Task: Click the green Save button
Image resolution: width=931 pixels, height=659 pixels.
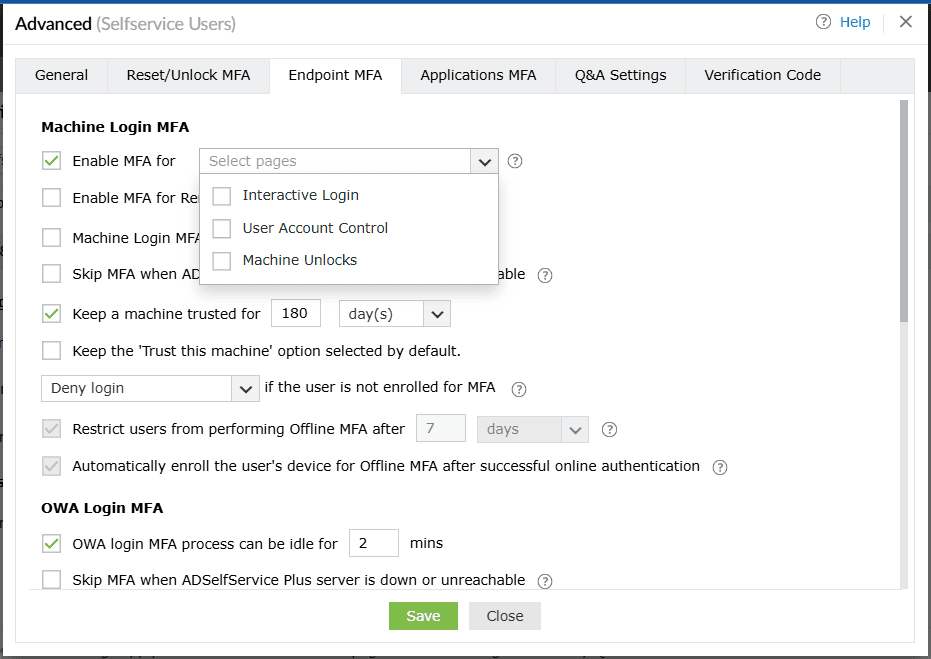Action: click(423, 616)
